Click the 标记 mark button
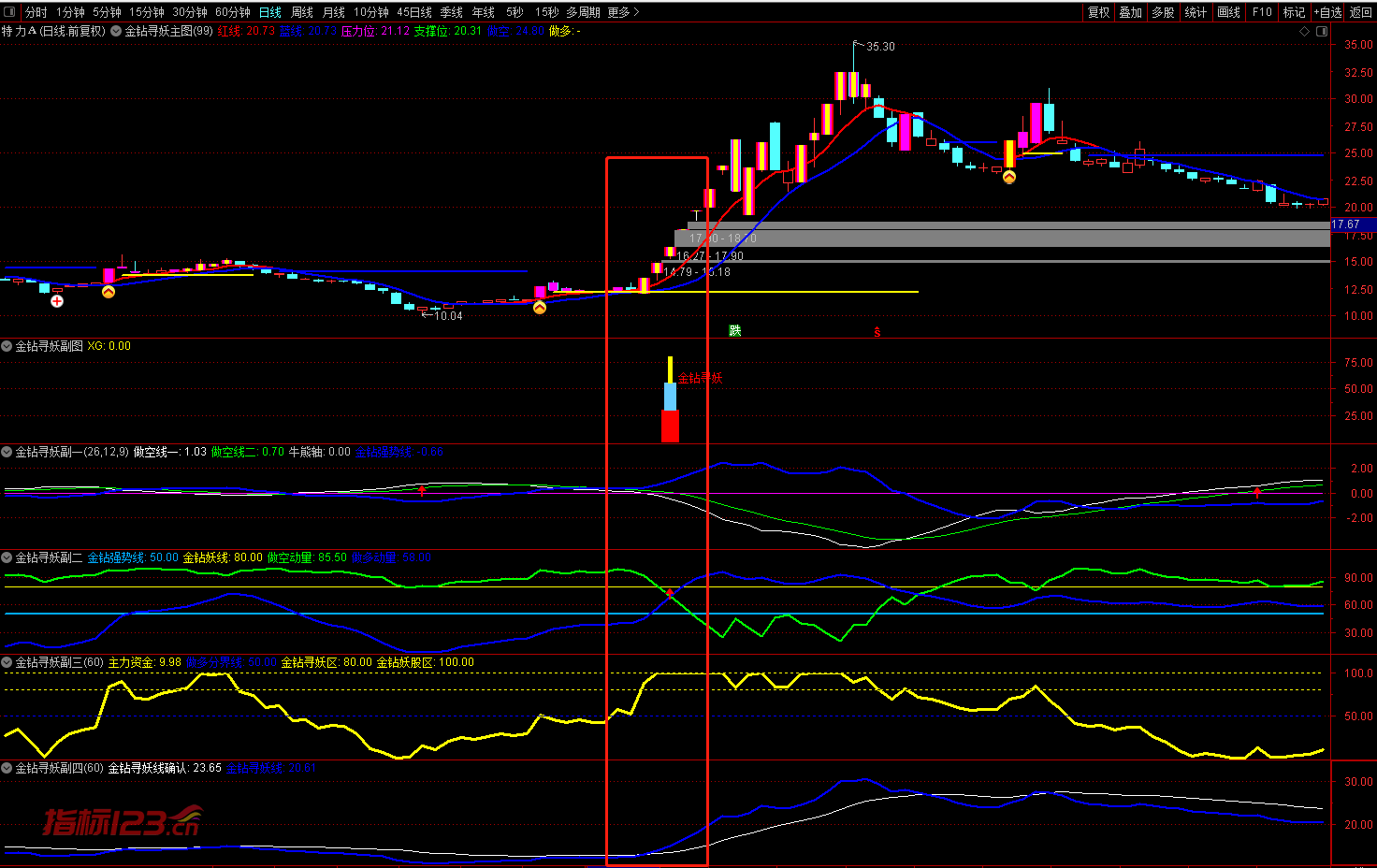Image resolution: width=1377 pixels, height=868 pixels. pyautogui.click(x=1295, y=12)
